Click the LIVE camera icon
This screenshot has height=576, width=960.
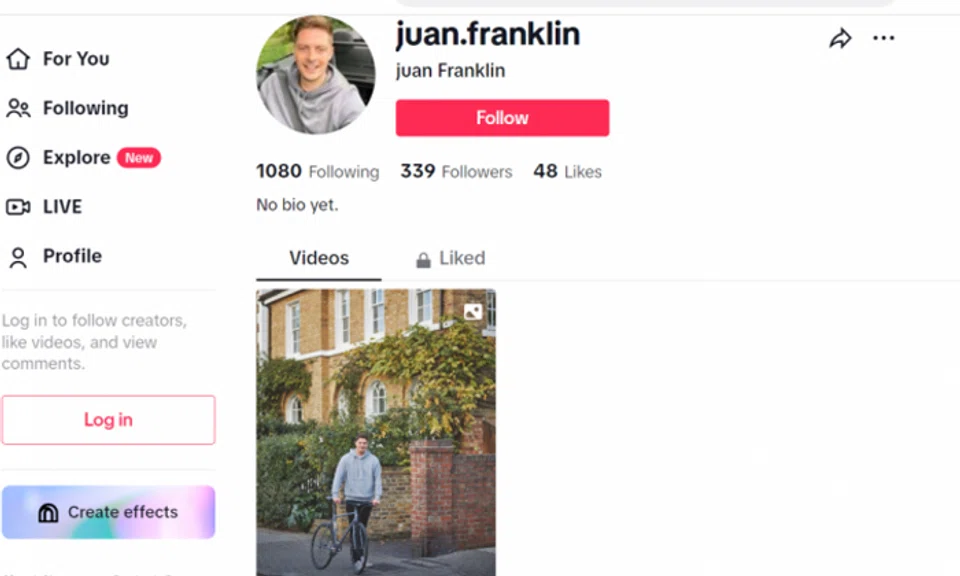[18, 207]
